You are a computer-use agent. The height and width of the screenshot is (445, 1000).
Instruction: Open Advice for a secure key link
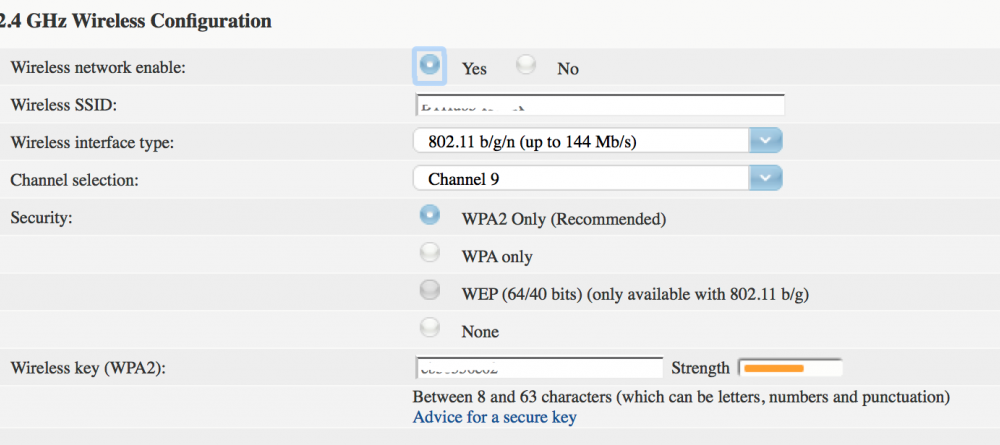point(495,418)
